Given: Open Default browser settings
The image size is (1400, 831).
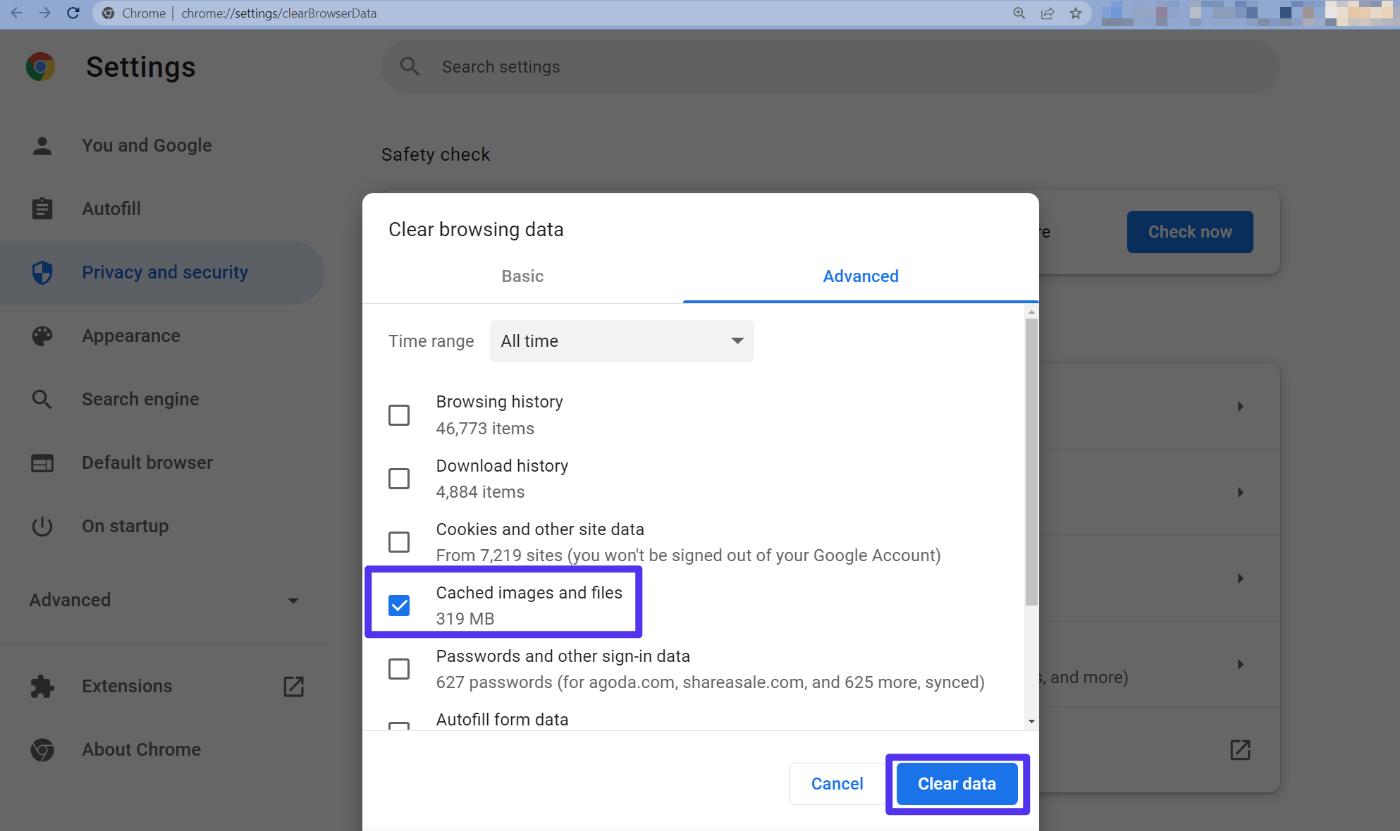Looking at the screenshot, I should click(146, 462).
